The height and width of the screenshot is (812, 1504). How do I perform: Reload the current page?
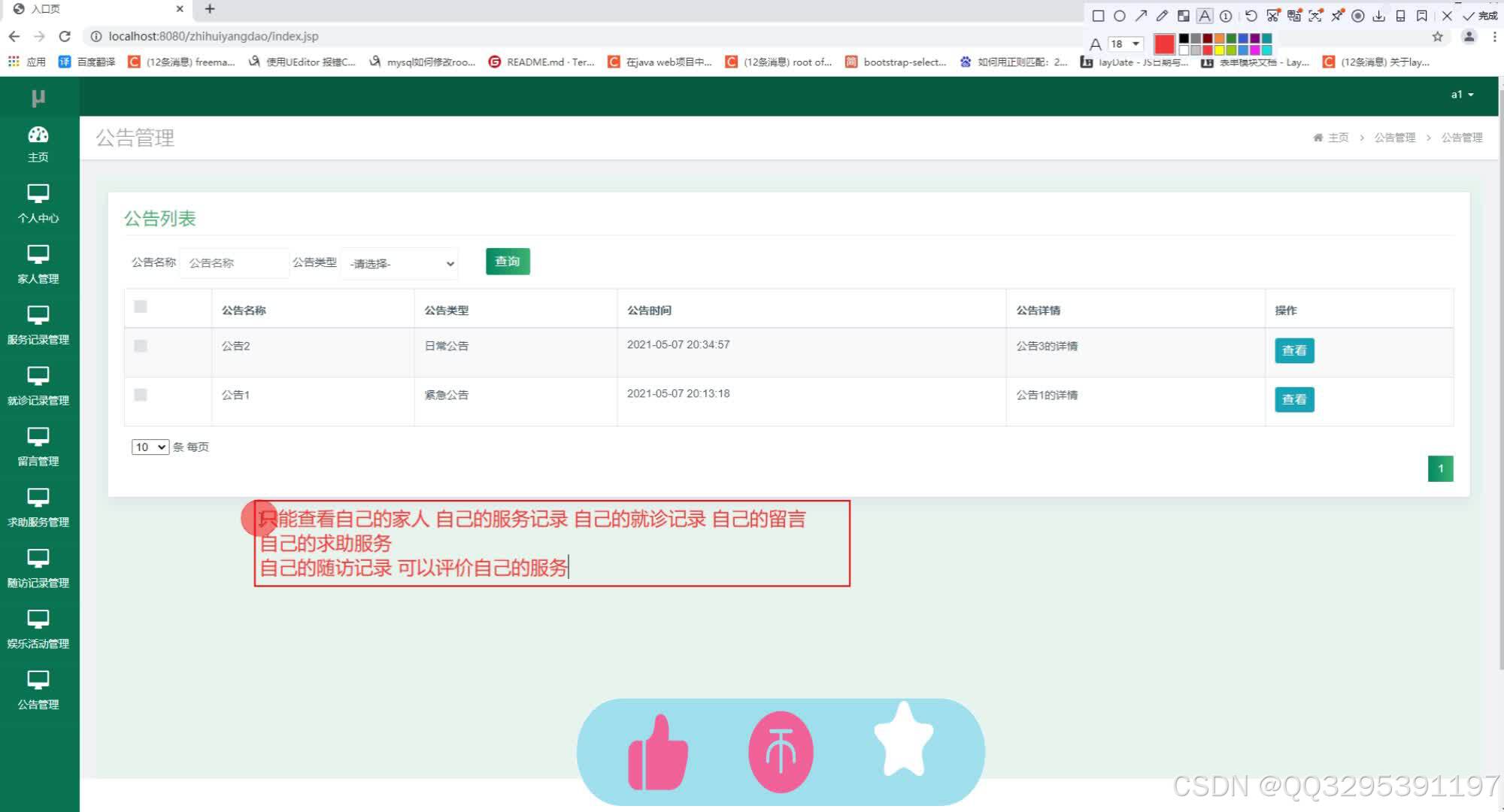click(65, 36)
